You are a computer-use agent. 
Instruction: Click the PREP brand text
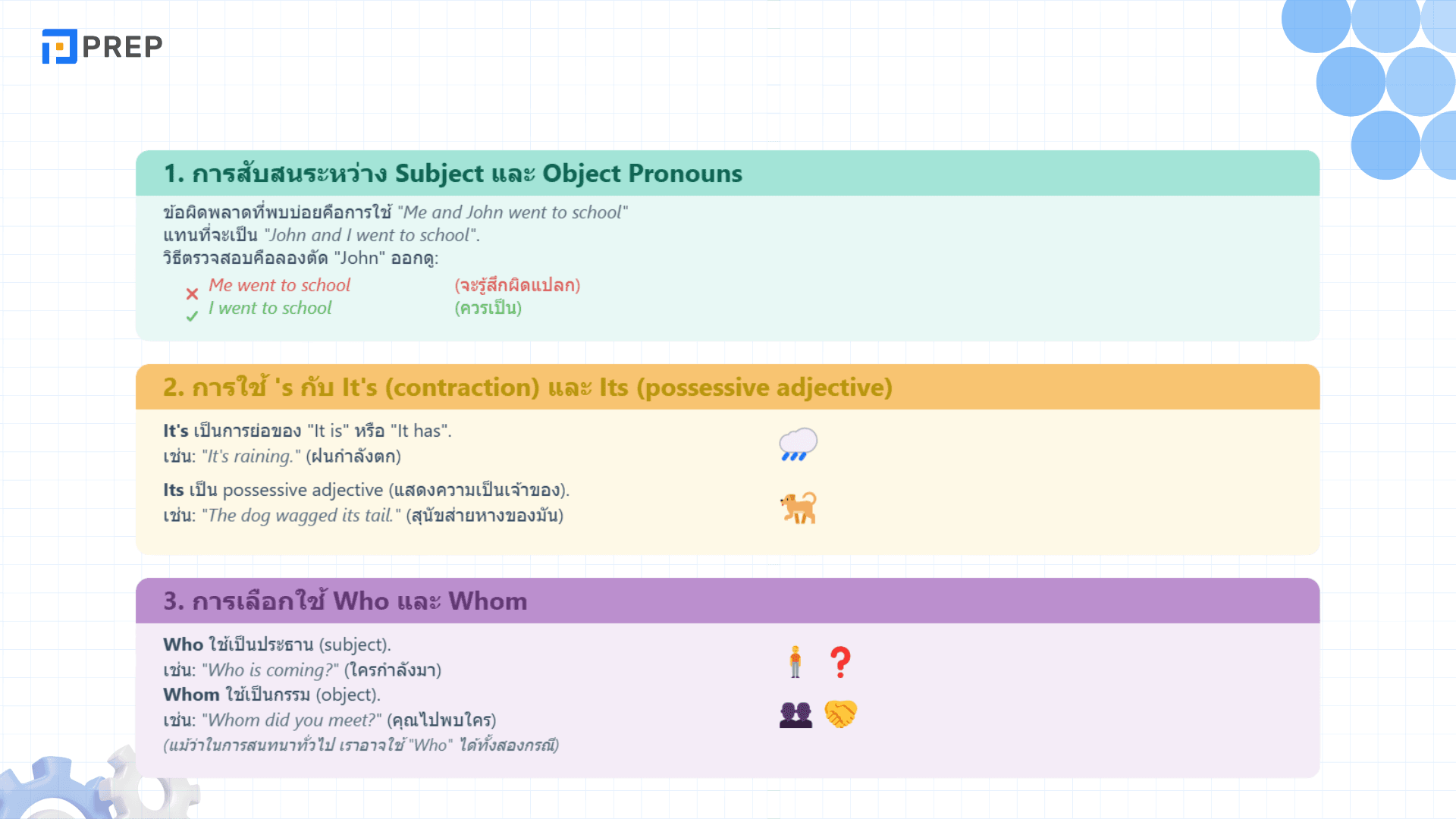point(122,47)
